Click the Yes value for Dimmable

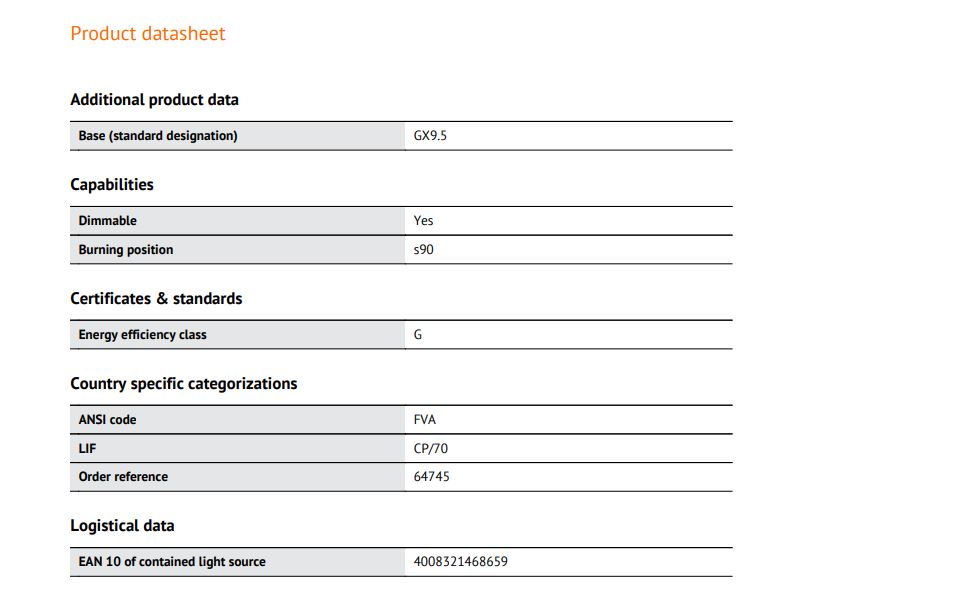423,221
